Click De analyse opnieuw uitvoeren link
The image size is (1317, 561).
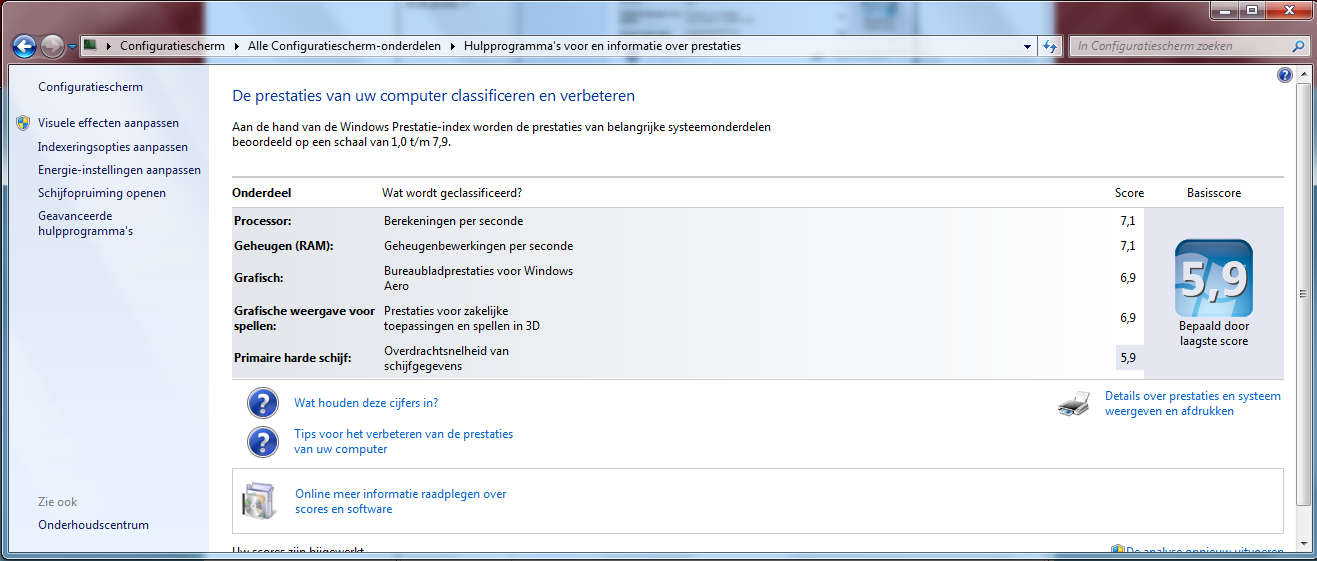pyautogui.click(x=1204, y=551)
